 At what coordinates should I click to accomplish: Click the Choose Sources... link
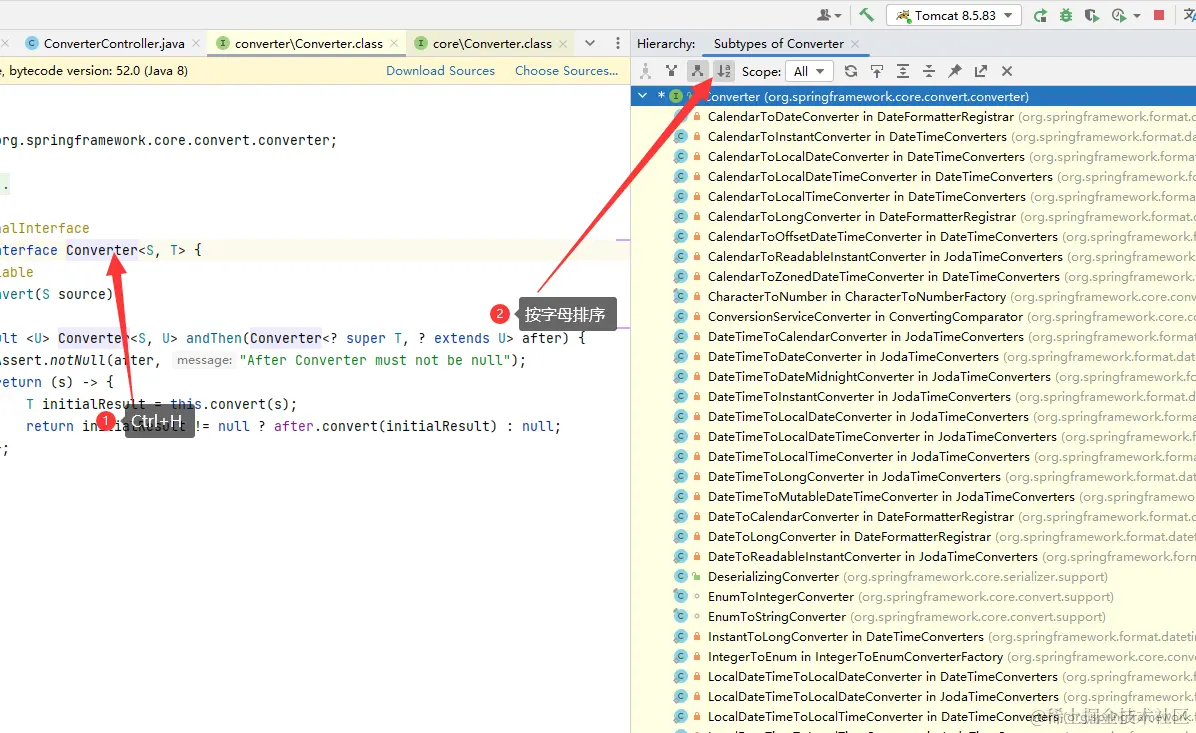(566, 71)
